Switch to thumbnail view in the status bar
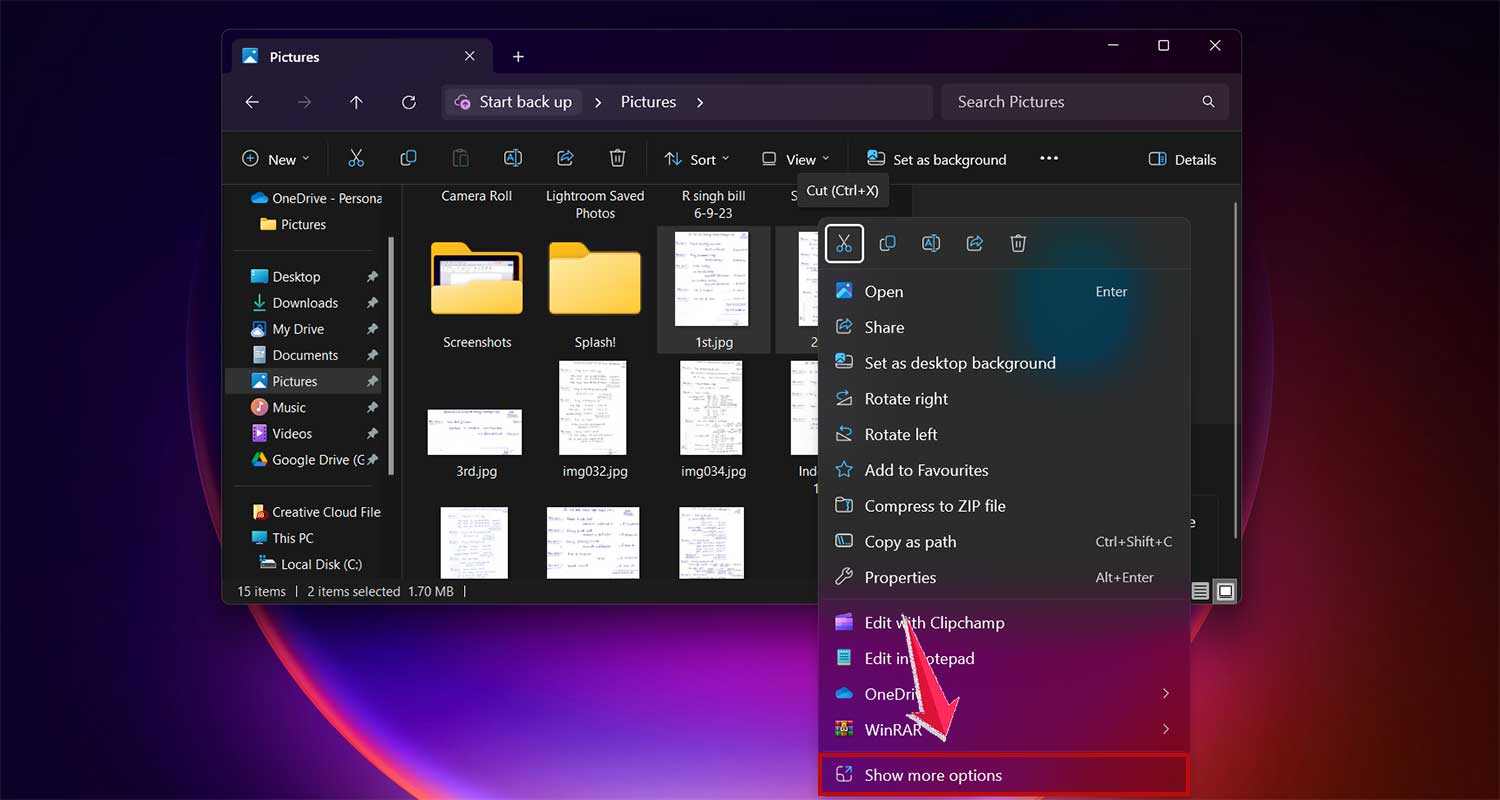This screenshot has height=800, width=1500. click(1225, 591)
